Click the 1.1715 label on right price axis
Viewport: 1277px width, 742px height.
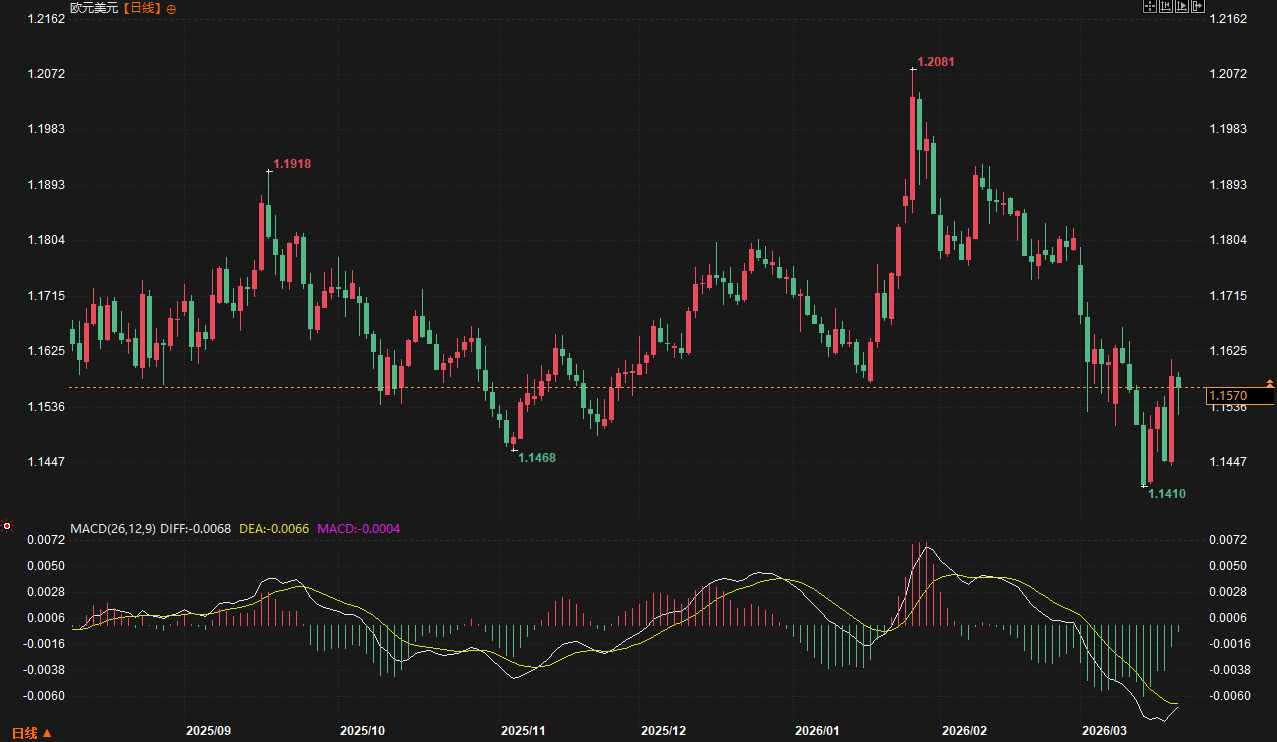[x=1228, y=296]
